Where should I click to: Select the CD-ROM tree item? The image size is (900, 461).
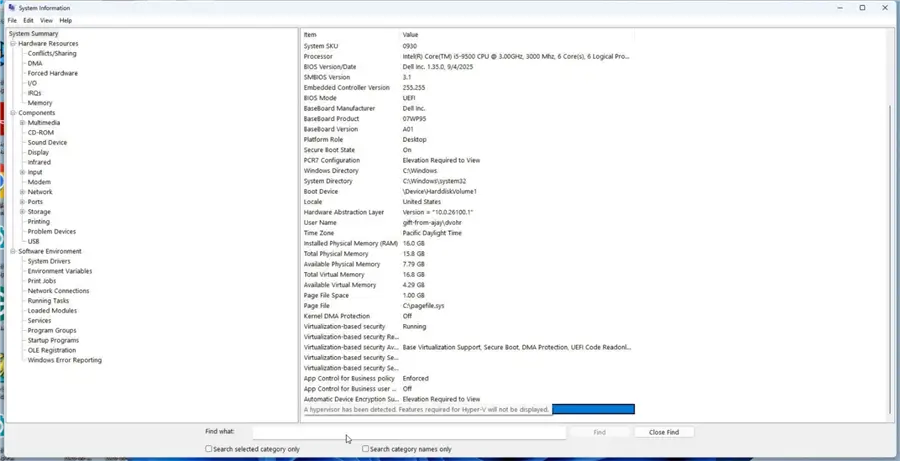(x=41, y=133)
